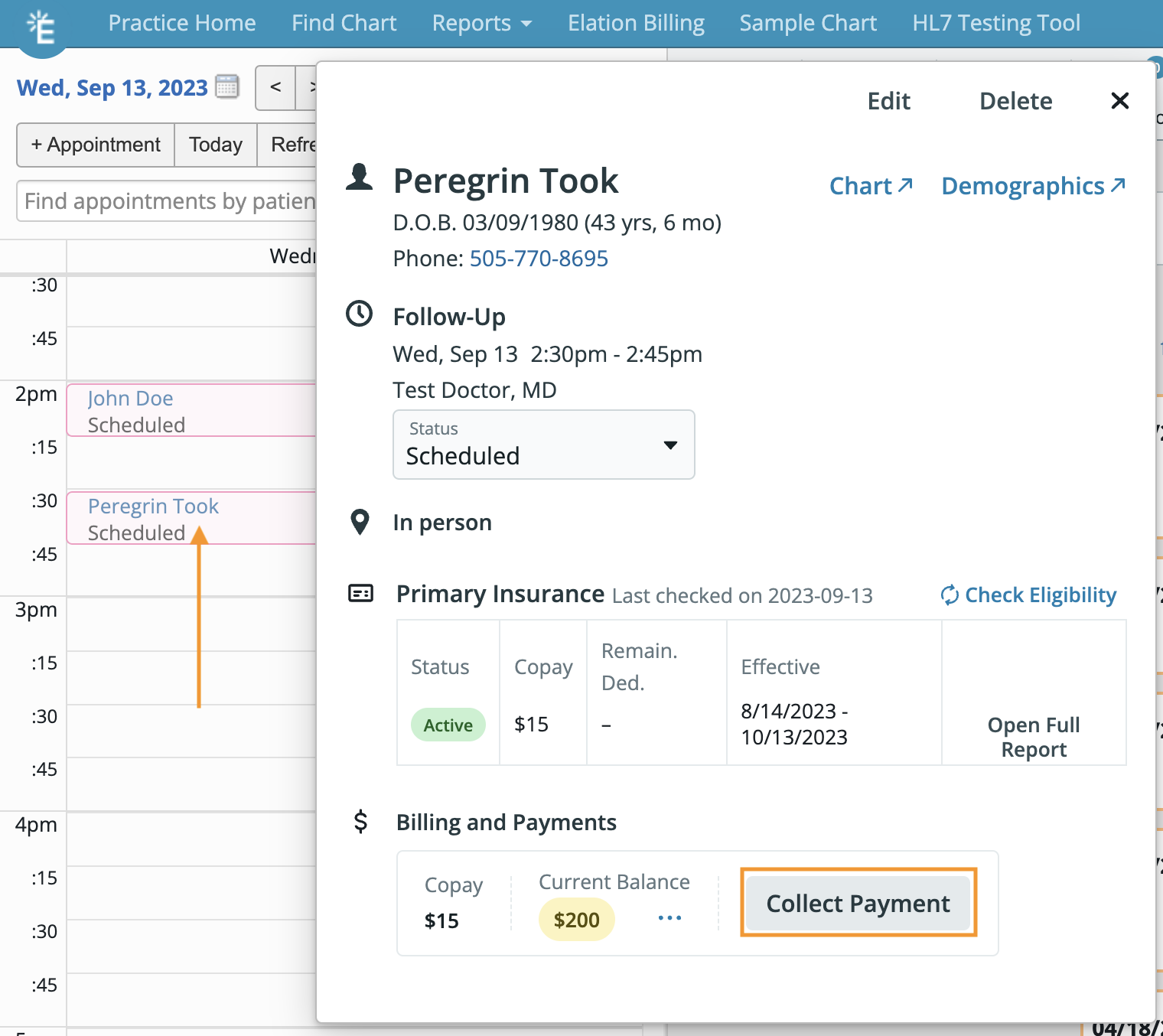Open patient Chart link
Viewport: 1163px width, 1036px height.
[x=871, y=186]
